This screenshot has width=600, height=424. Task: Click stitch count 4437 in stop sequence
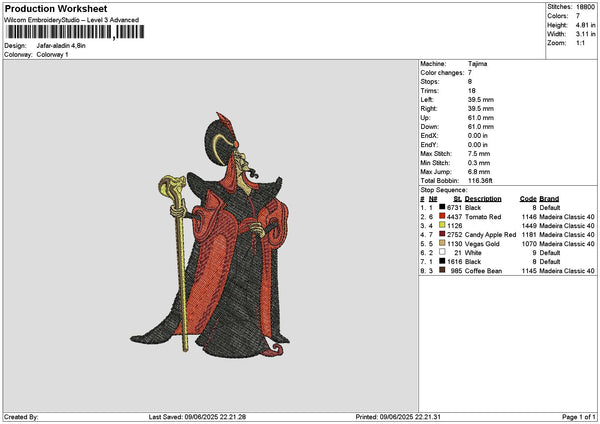coord(454,217)
